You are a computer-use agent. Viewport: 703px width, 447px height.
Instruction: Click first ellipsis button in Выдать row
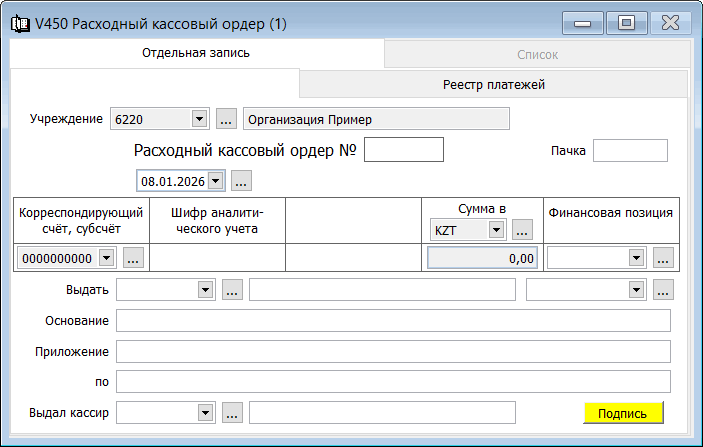[232, 290]
